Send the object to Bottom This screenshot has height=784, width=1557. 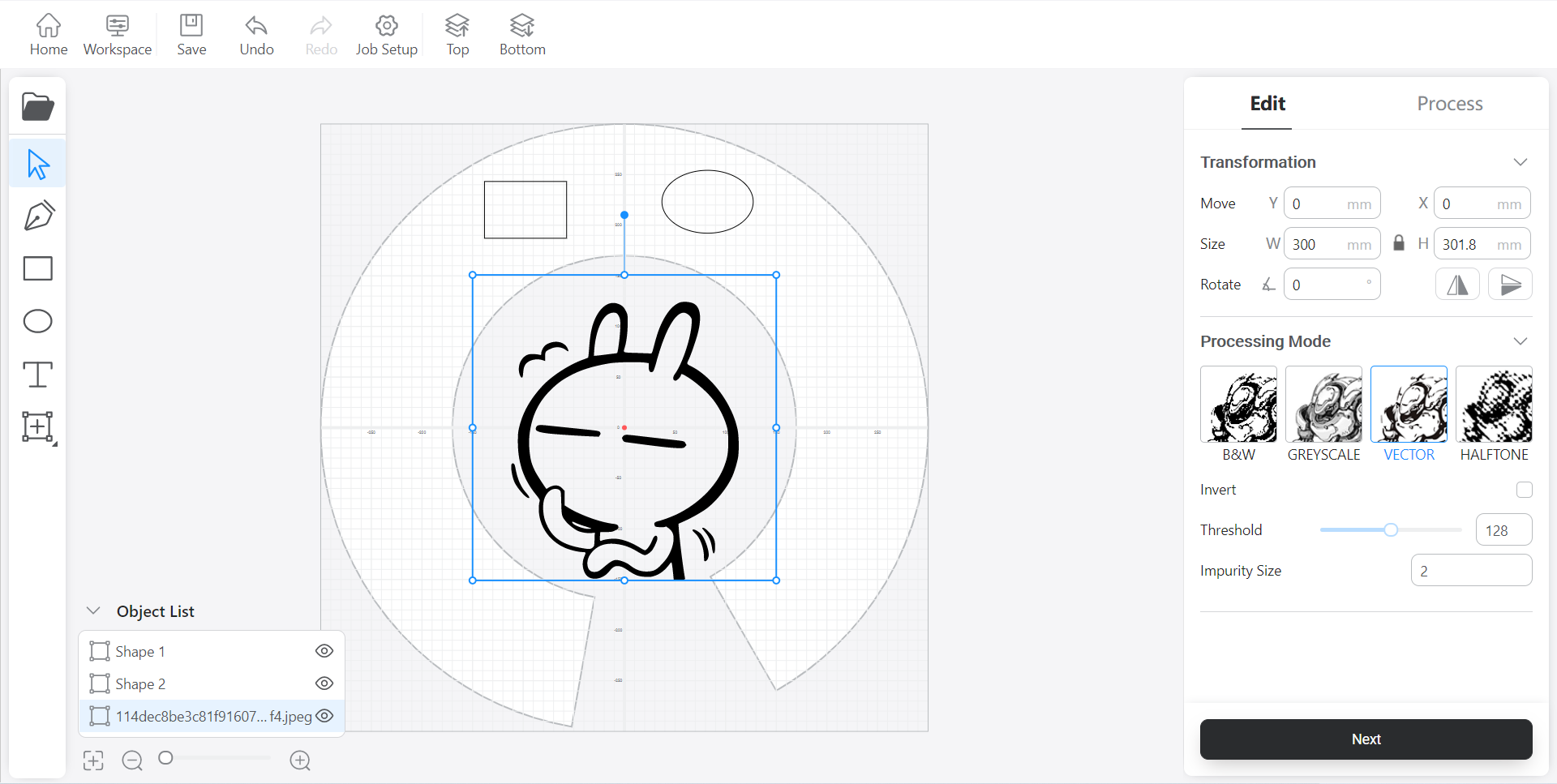click(x=522, y=35)
